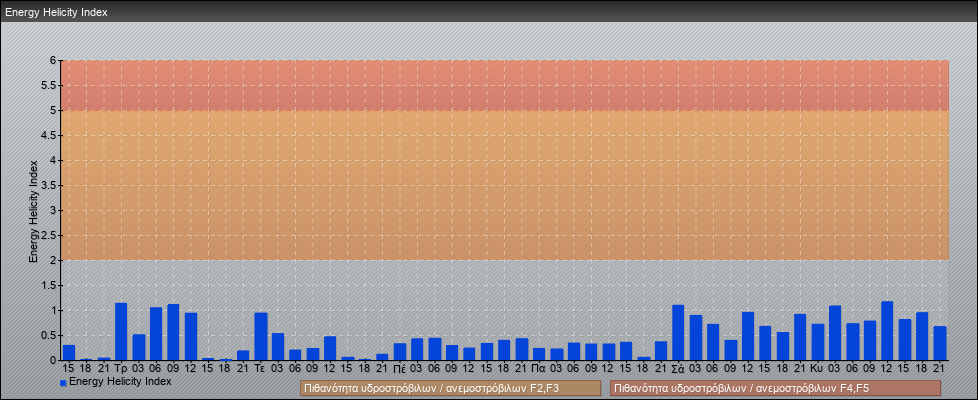Toggle the Energy Helicity Index legend label
Screen dimensions: 978x400
pos(120,381)
